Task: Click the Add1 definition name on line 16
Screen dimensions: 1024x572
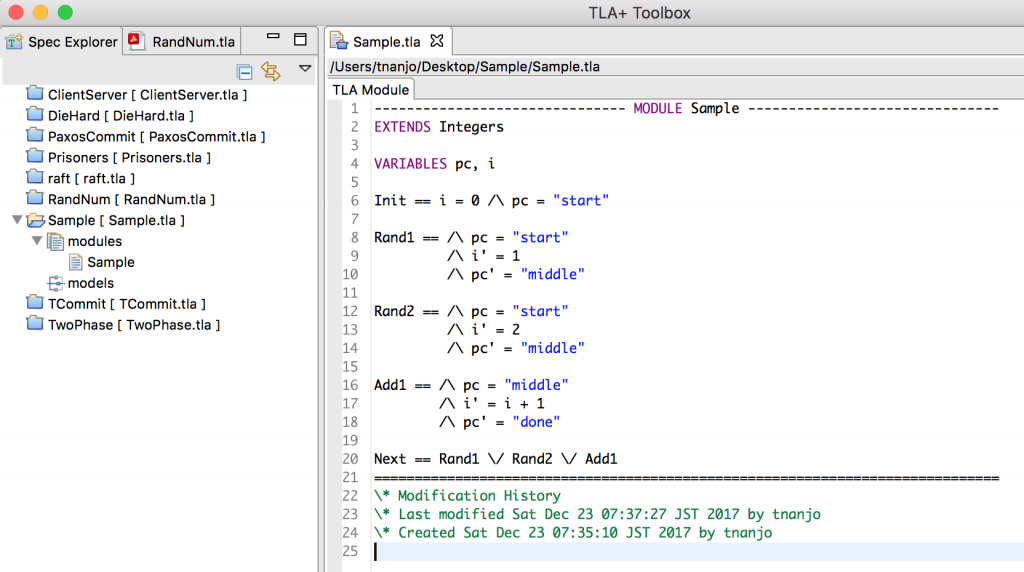Action: click(390, 385)
